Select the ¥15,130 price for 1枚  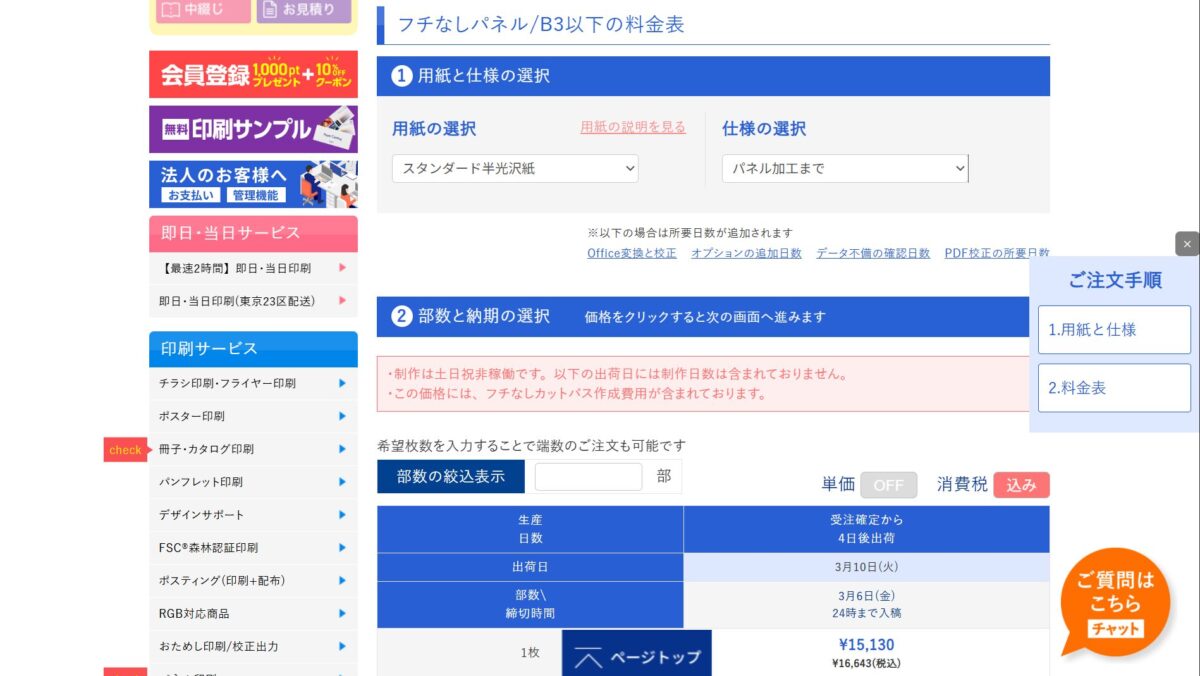point(866,645)
